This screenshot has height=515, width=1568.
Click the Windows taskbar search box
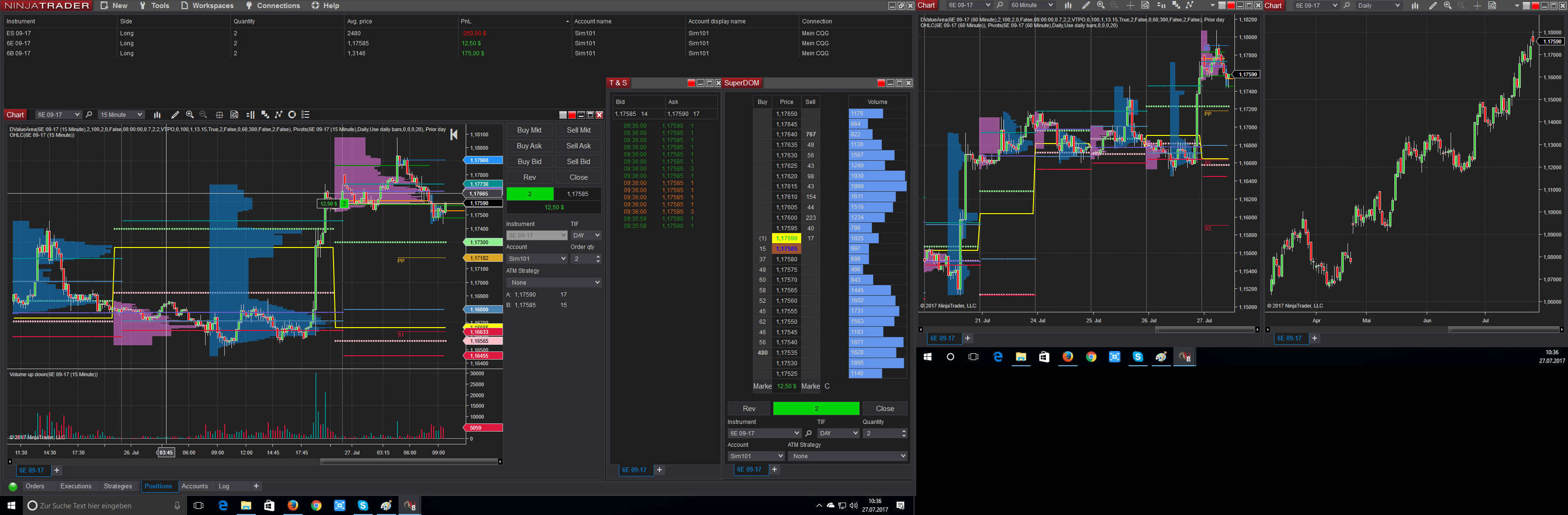104,506
